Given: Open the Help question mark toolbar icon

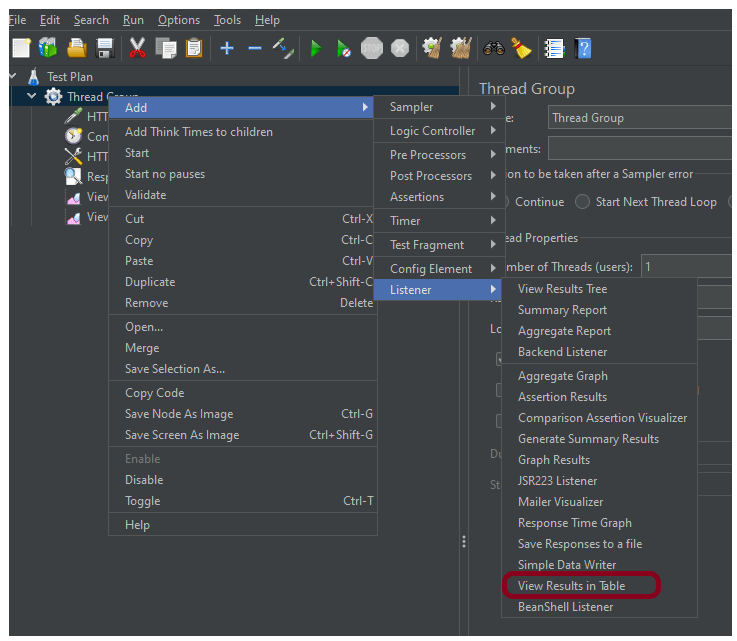Looking at the screenshot, I should pos(583,48).
